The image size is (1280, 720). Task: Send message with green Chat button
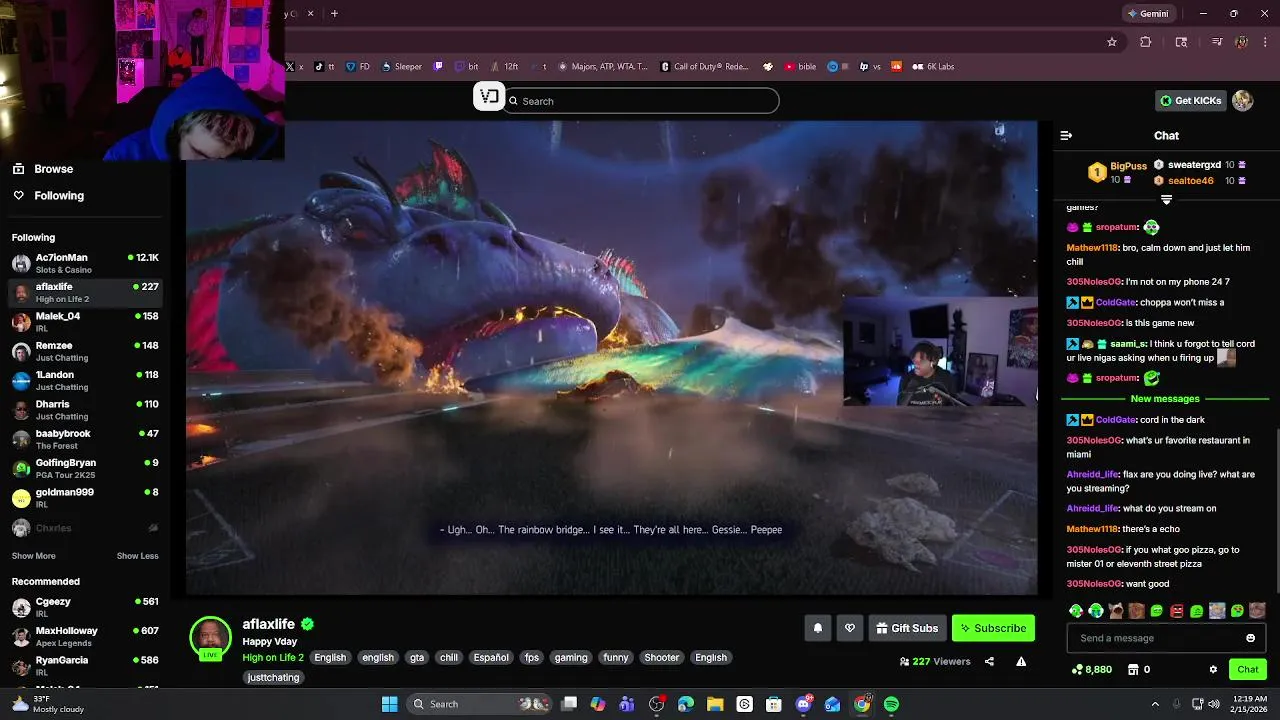(1247, 670)
